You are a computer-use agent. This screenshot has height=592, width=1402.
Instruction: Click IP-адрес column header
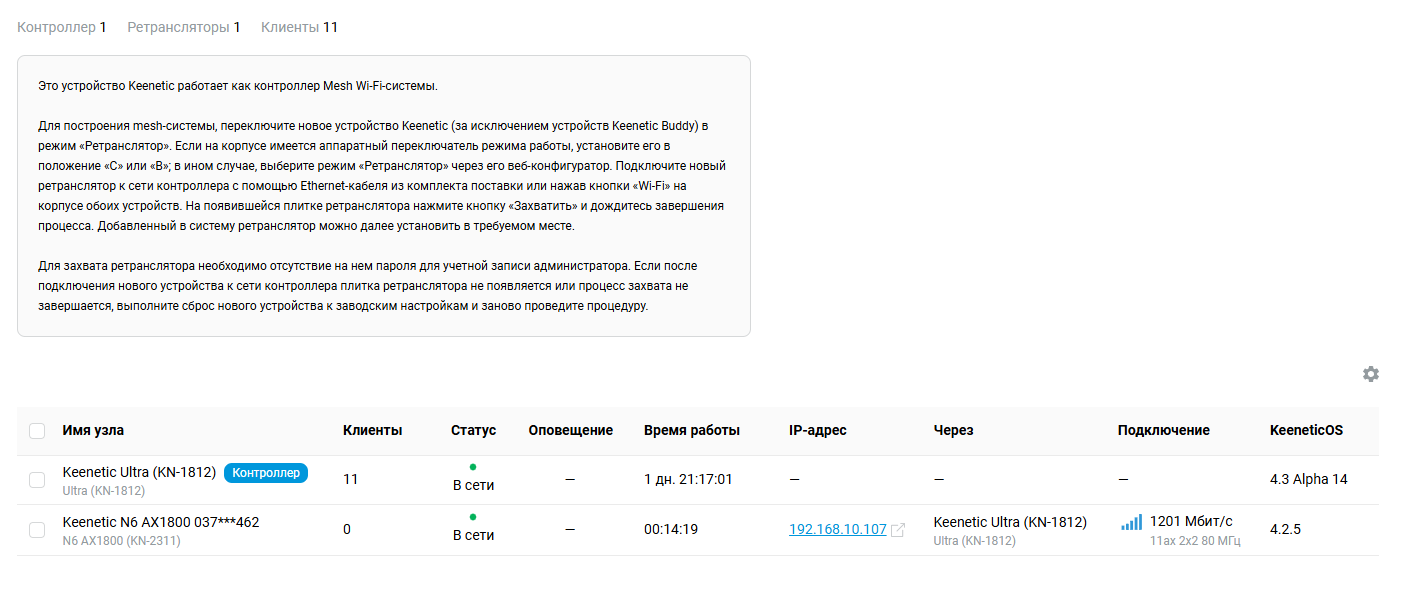[817, 430]
